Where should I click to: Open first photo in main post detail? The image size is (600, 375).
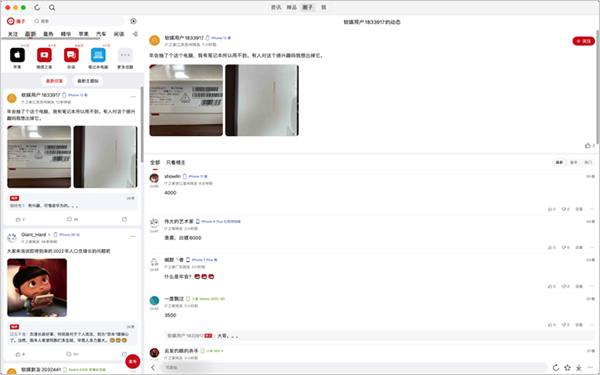click(186, 100)
